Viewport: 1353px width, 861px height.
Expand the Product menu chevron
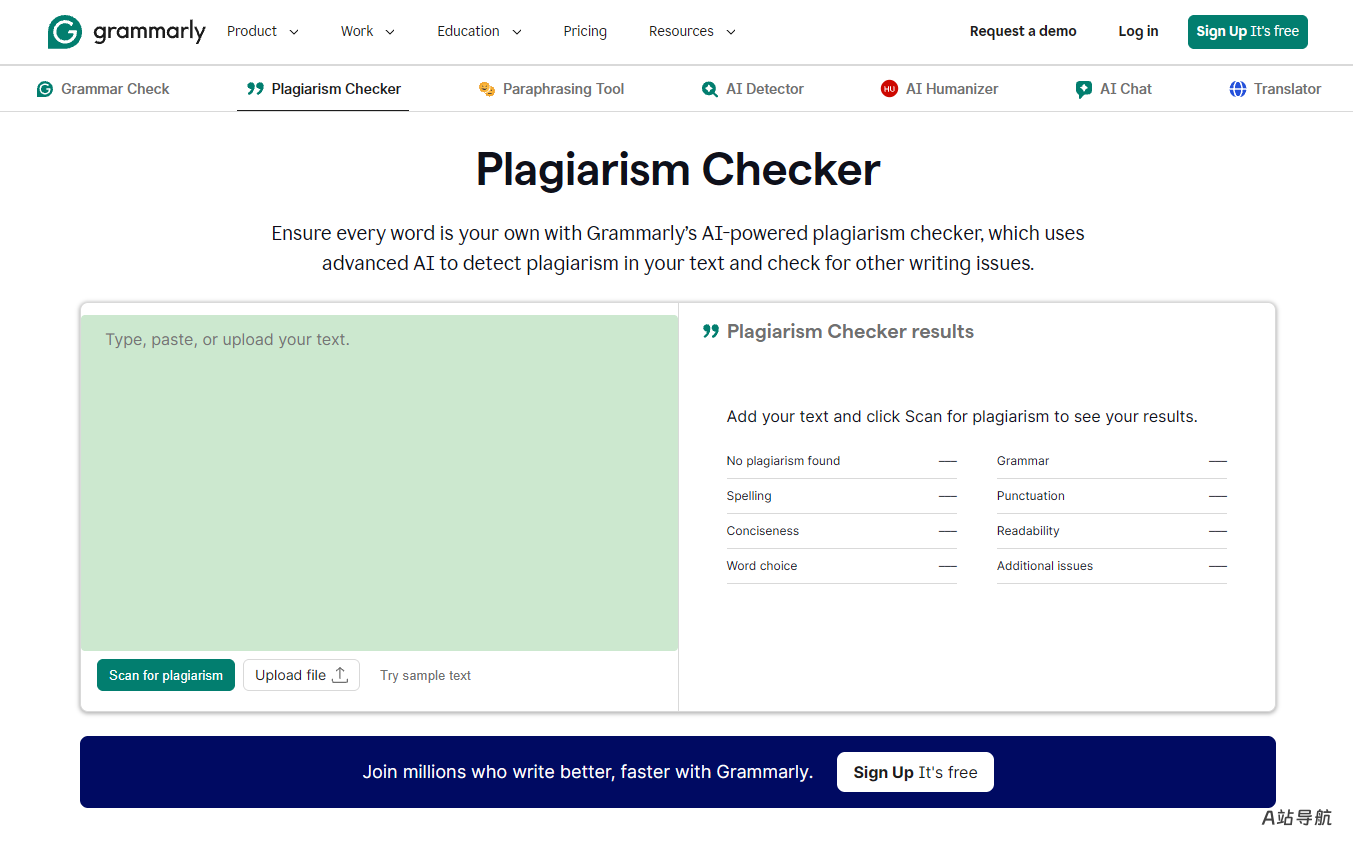(294, 32)
